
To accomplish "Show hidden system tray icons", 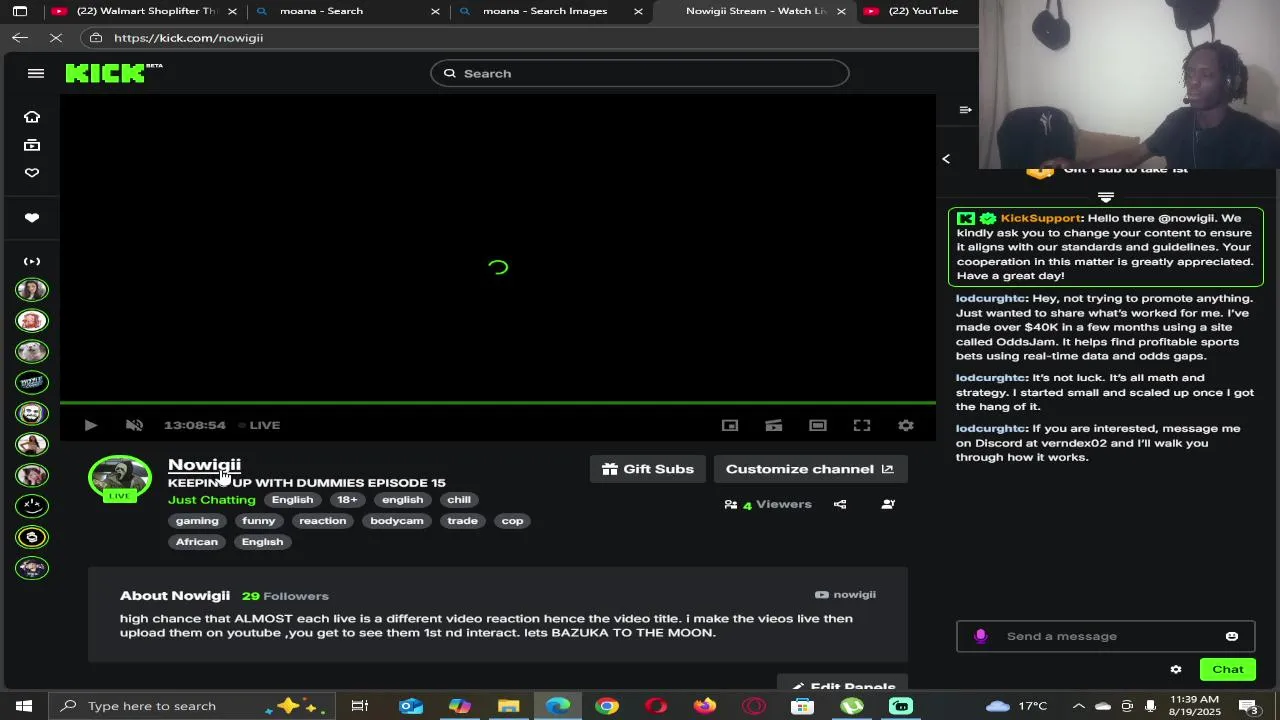I will [x=1078, y=706].
